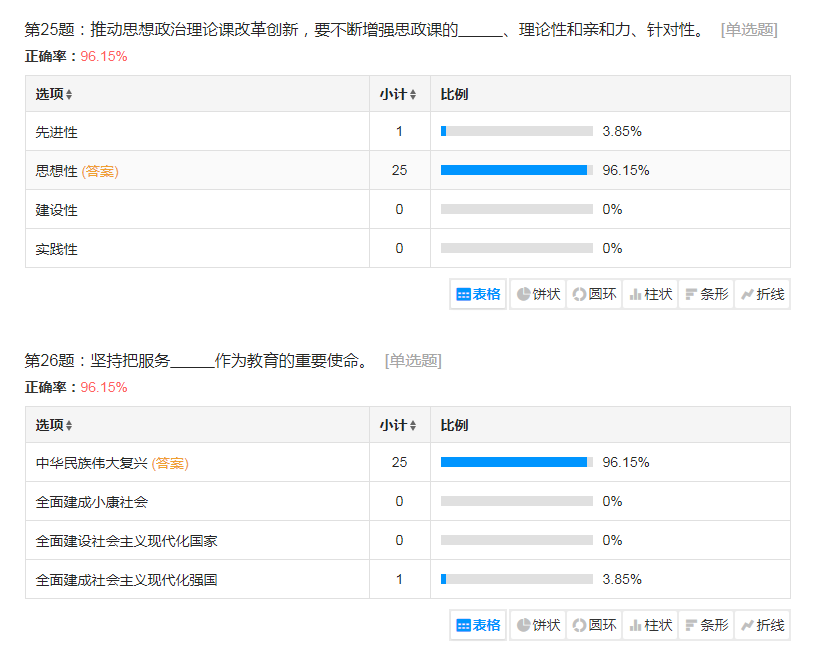This screenshot has width=820, height=665.
Task: Display question 25 as line chart
Action: [761, 294]
